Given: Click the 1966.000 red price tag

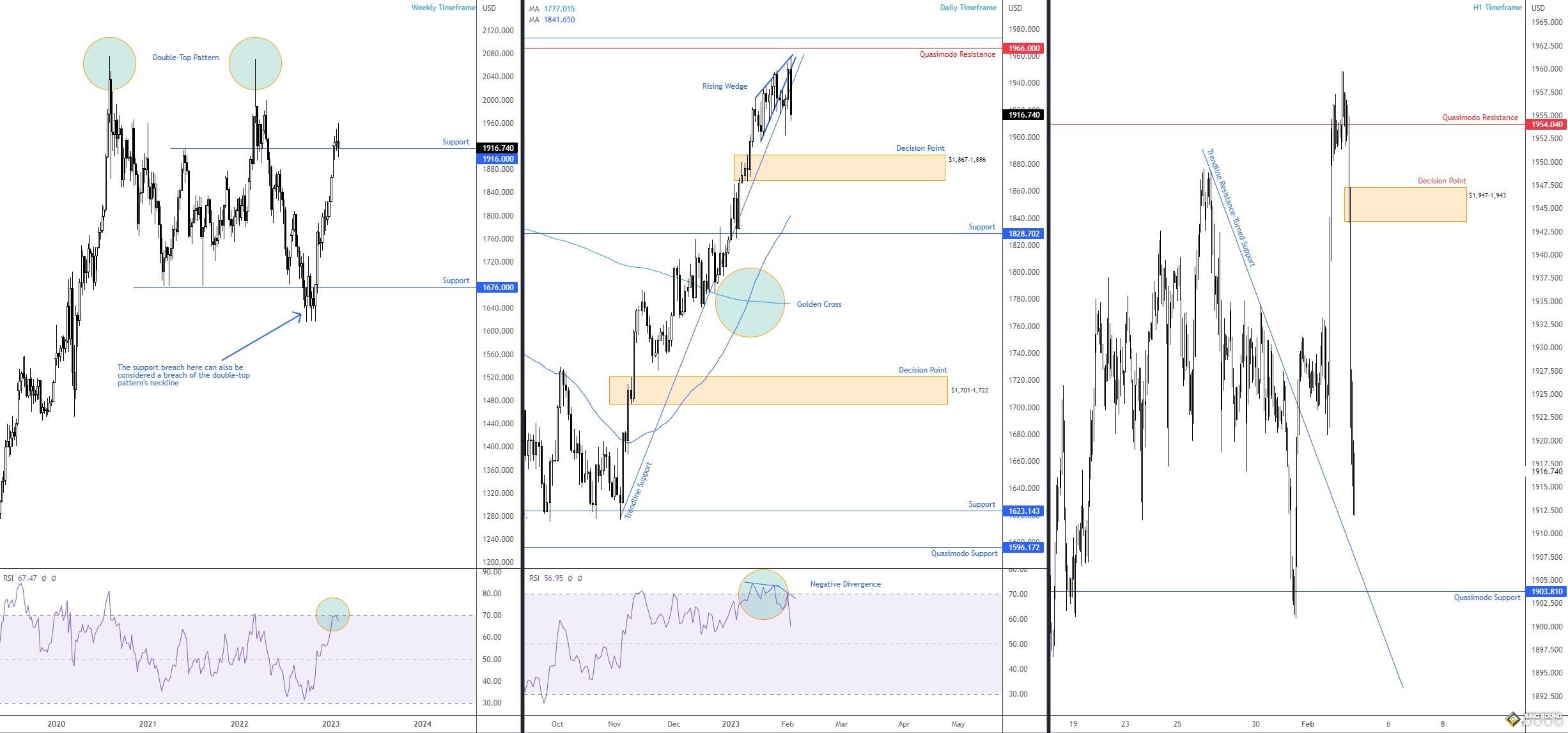Looking at the screenshot, I should [x=1024, y=49].
